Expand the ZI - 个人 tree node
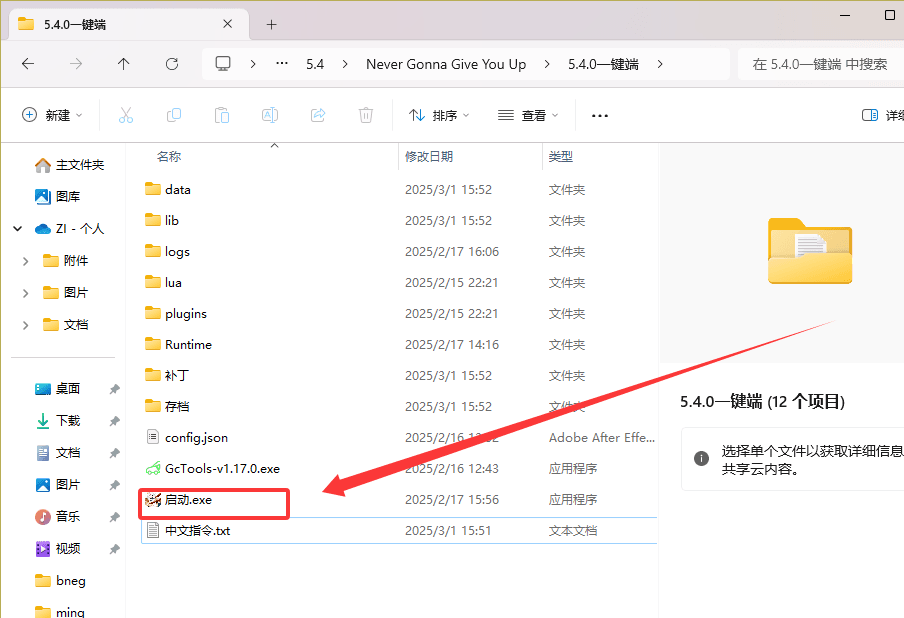 (18, 228)
